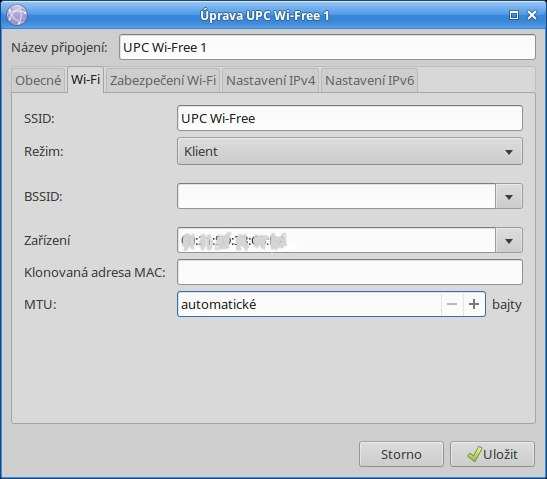This screenshot has width=547, height=479.
Task: Click the MTU label
Action: pyautogui.click(x=40, y=305)
